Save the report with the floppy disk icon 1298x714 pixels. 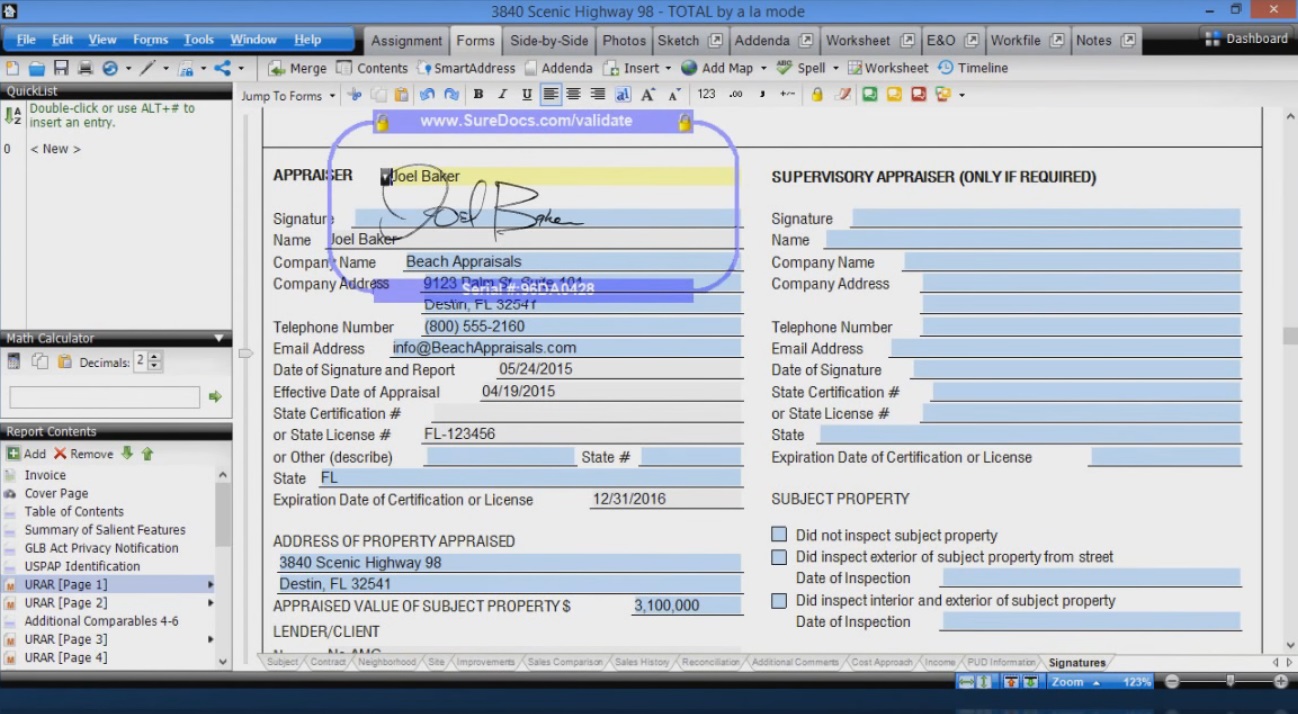click(61, 68)
